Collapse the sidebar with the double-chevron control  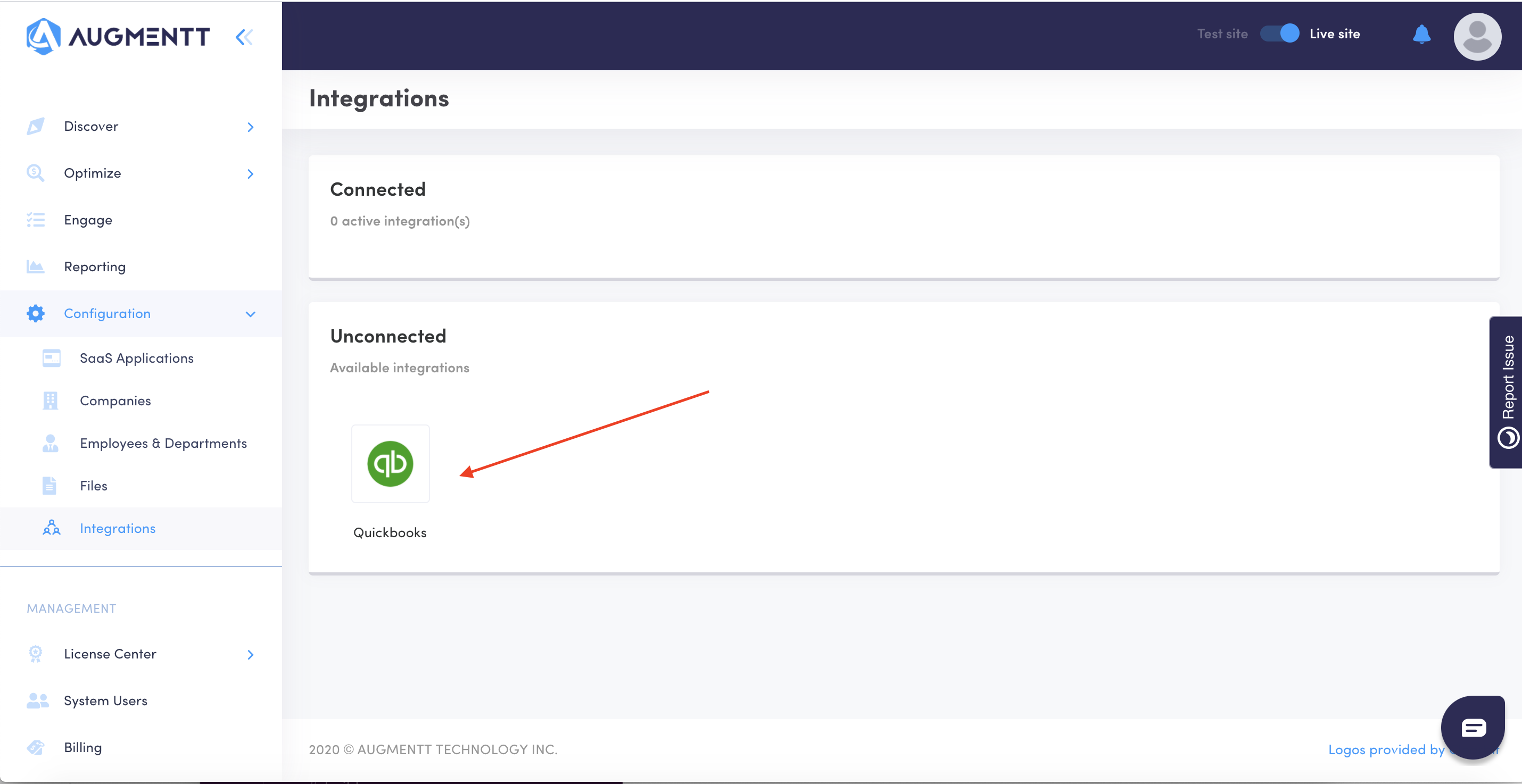pyautogui.click(x=244, y=37)
